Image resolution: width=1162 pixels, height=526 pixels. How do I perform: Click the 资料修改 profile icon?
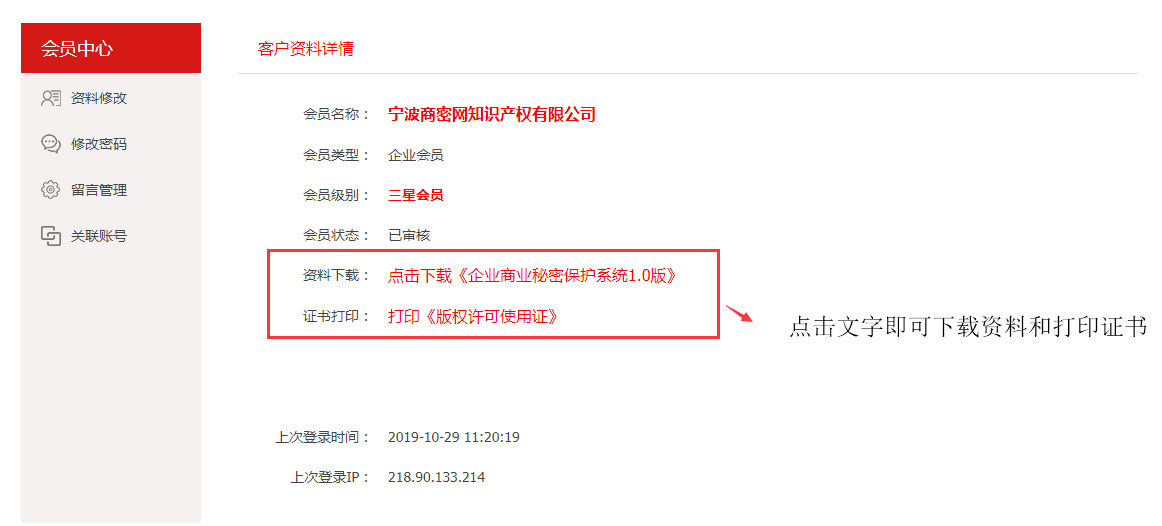(50, 98)
